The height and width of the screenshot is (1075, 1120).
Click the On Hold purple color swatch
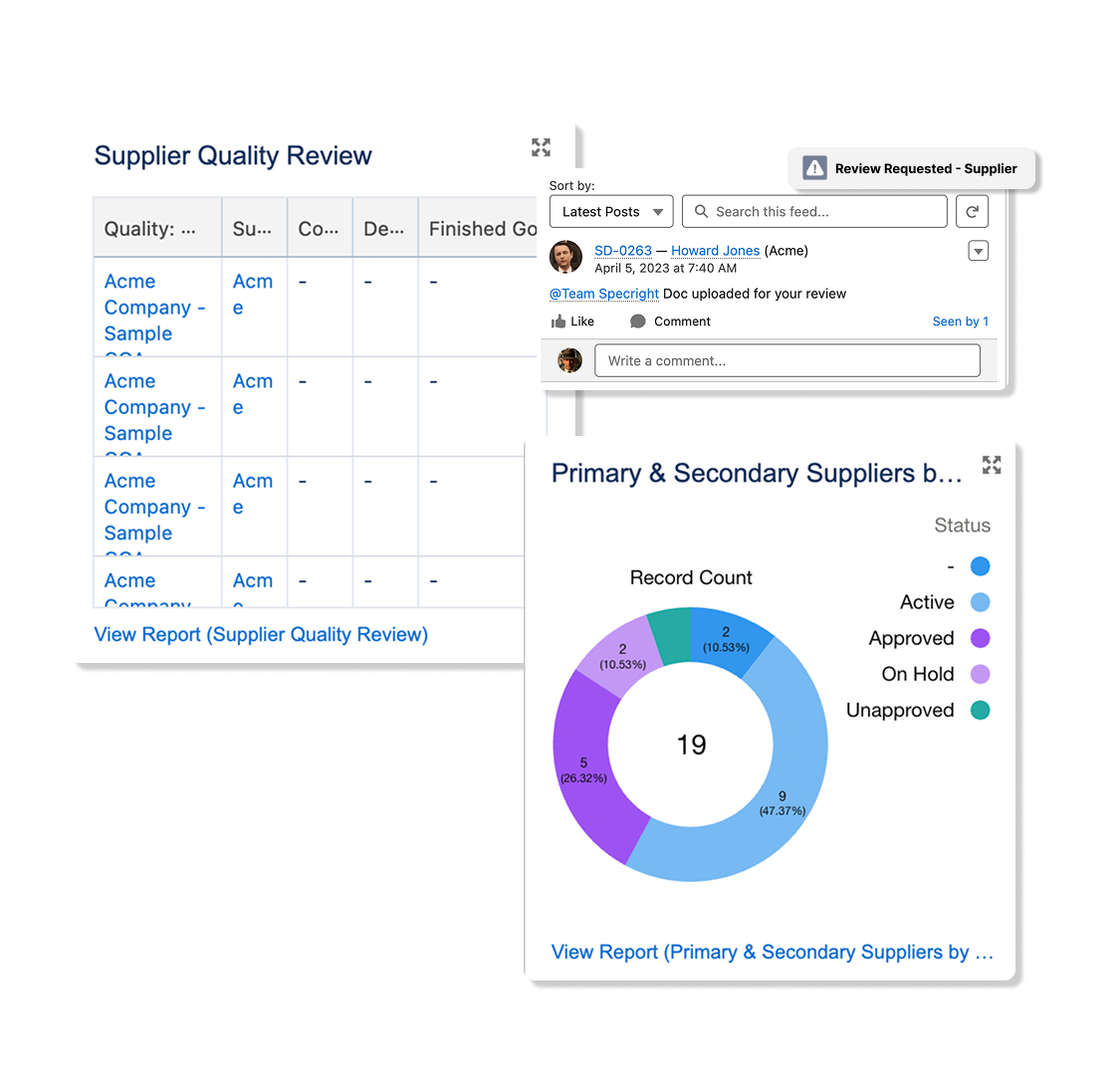tap(980, 674)
